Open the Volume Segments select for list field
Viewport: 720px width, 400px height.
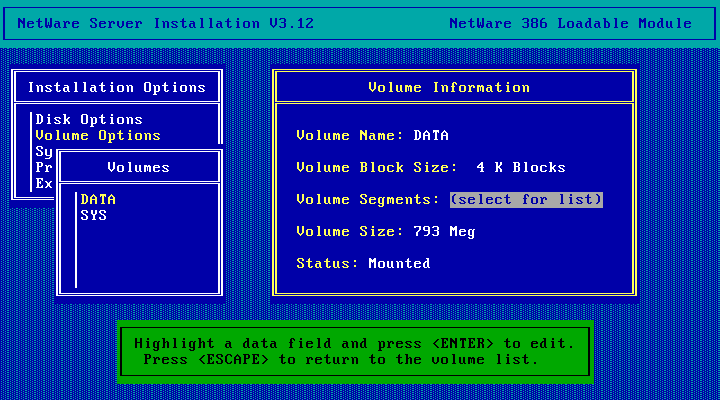[x=526, y=200]
